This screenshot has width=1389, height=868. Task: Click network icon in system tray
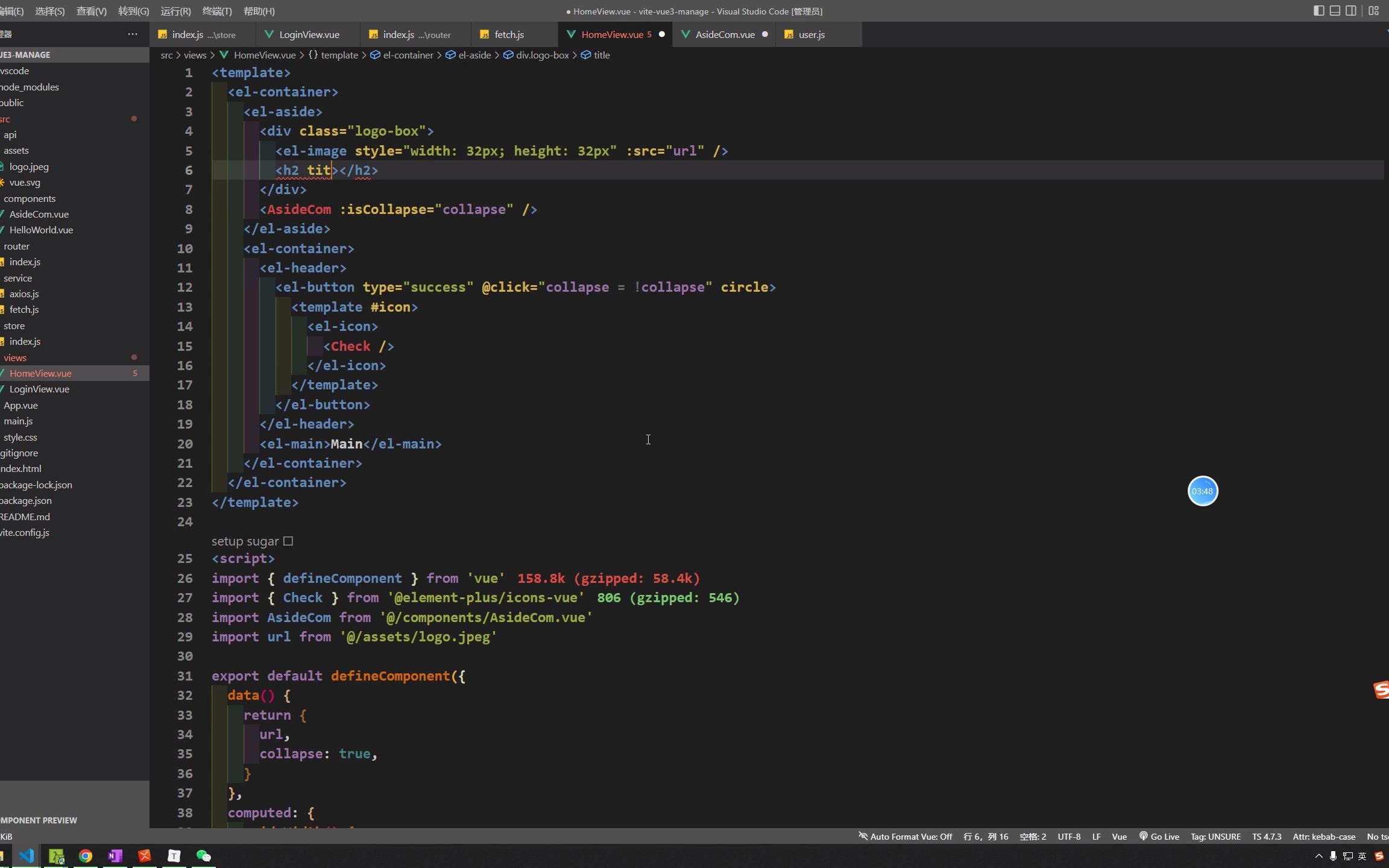1347,856
